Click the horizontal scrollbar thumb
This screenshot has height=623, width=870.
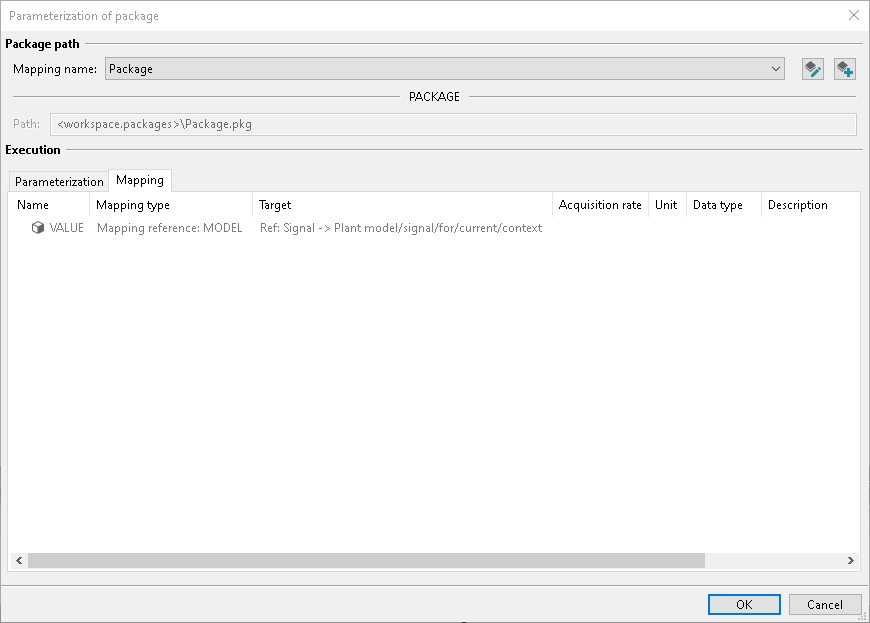tap(366, 560)
